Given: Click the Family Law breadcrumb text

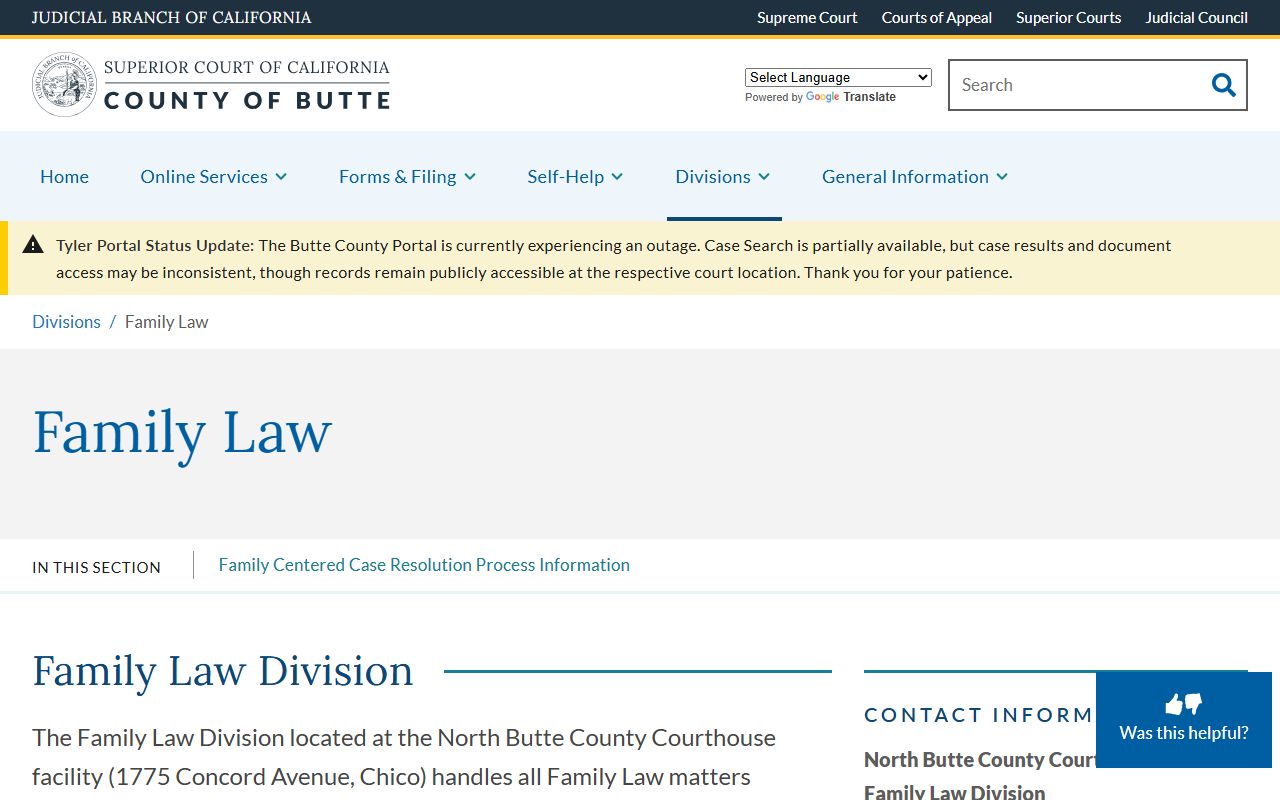Looking at the screenshot, I should (167, 322).
